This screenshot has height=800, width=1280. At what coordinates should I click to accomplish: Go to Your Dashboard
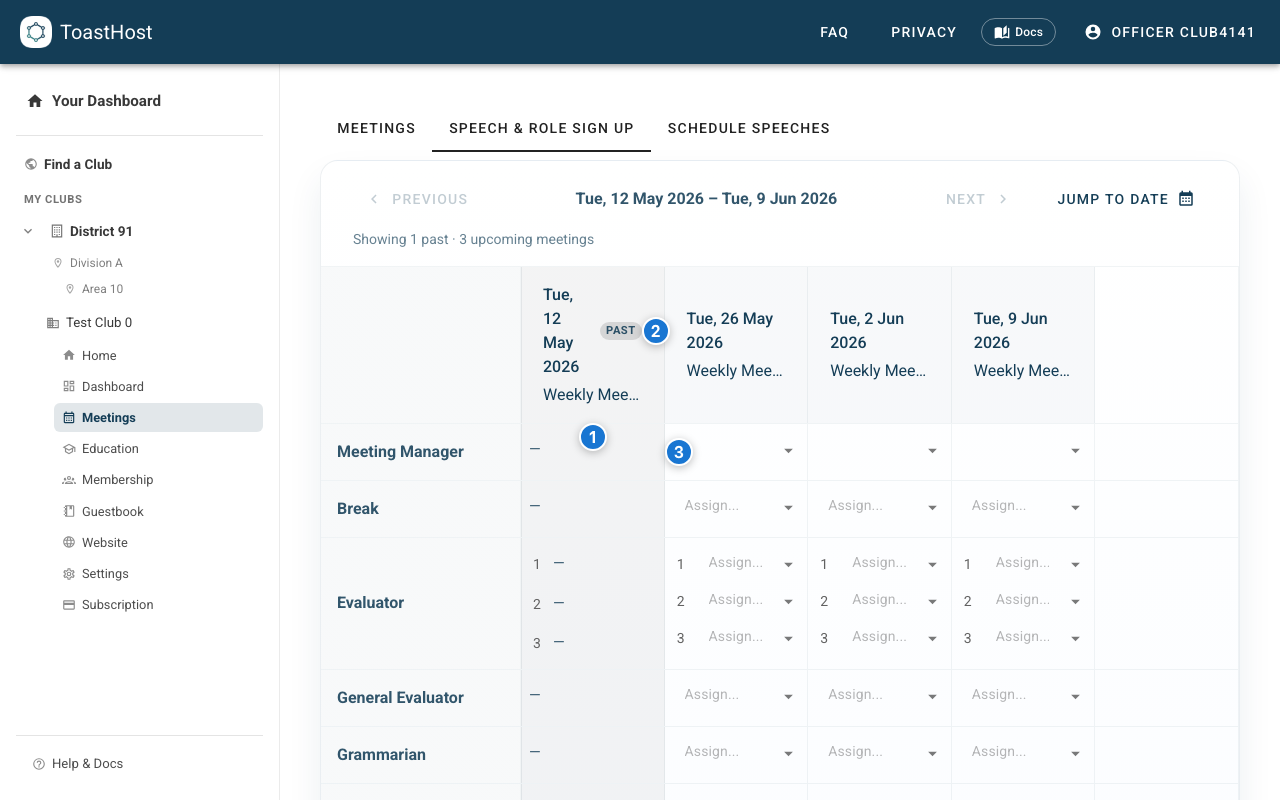coord(106,101)
